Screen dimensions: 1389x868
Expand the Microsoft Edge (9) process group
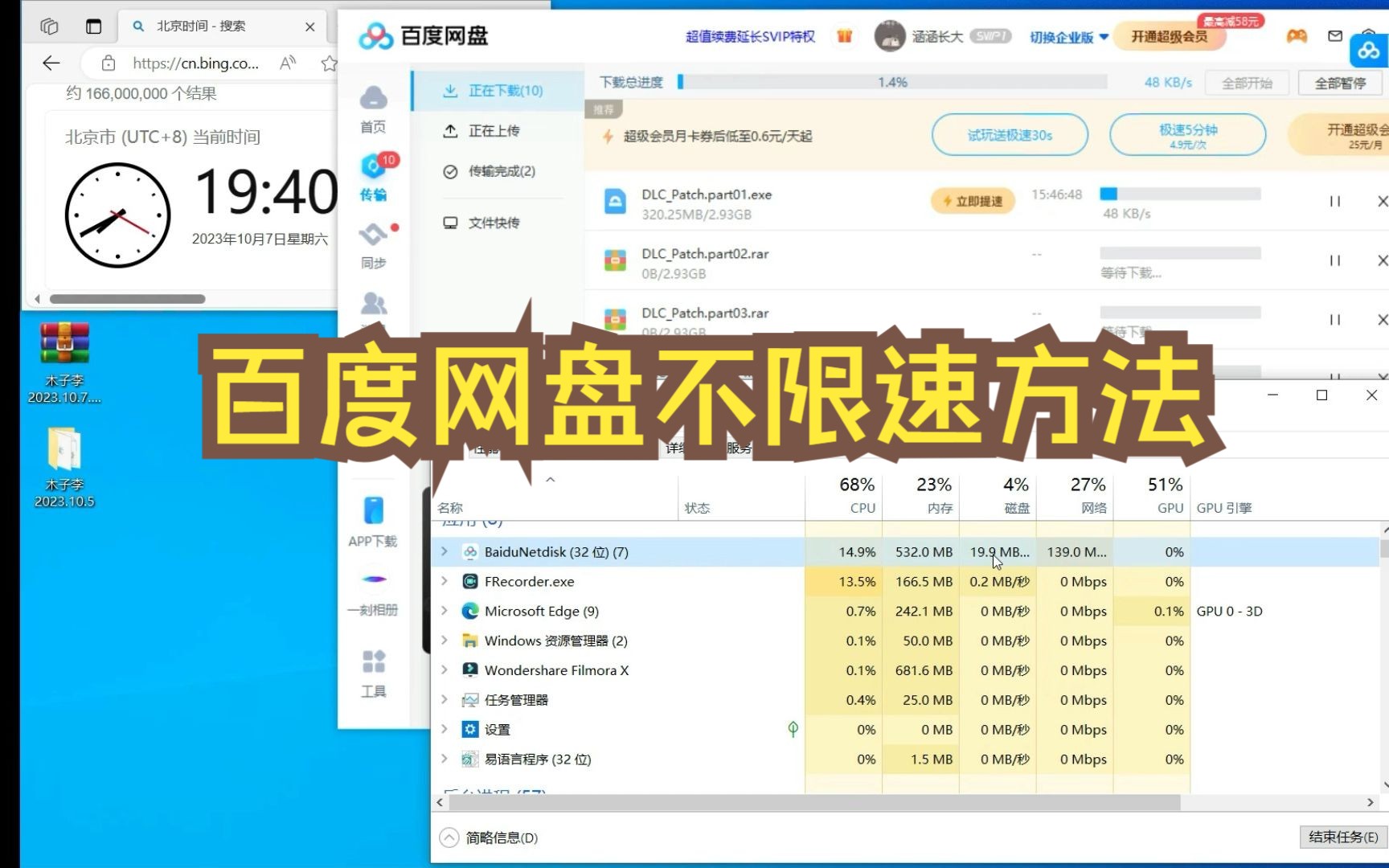click(x=444, y=611)
